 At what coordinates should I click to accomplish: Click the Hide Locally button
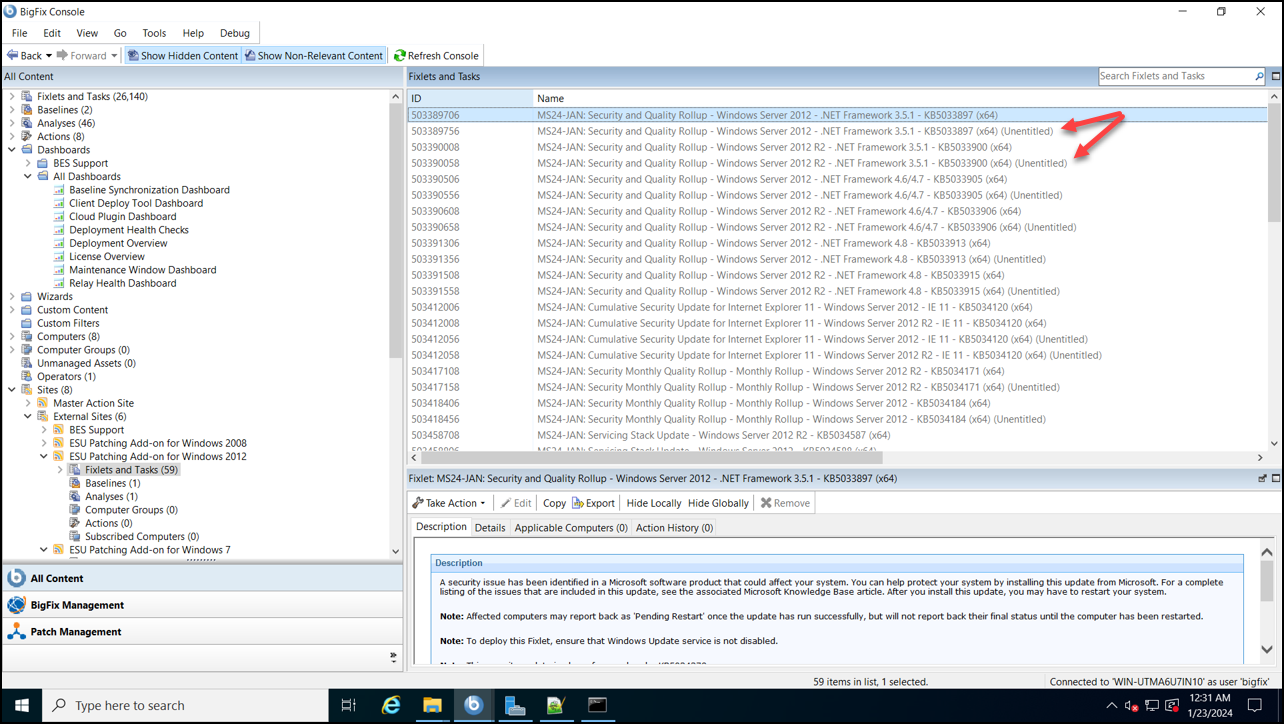654,503
